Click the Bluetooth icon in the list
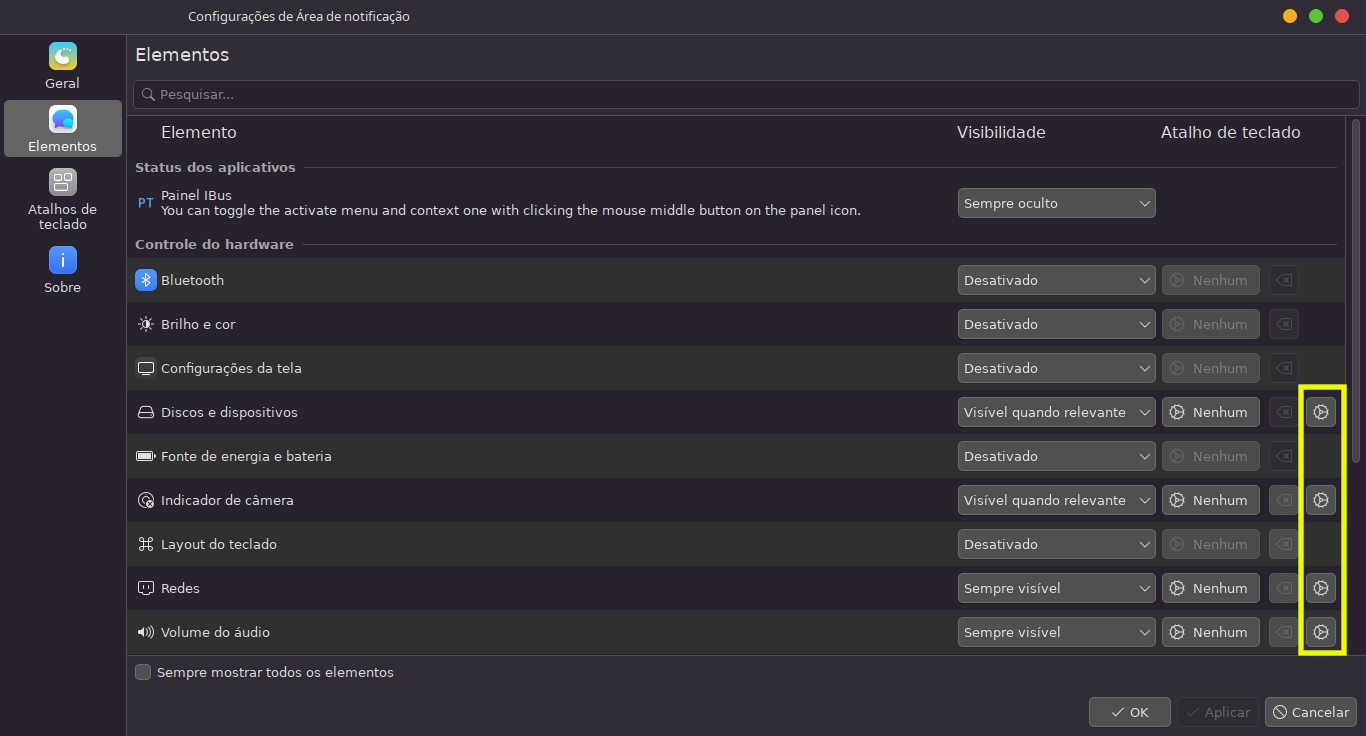 point(146,280)
